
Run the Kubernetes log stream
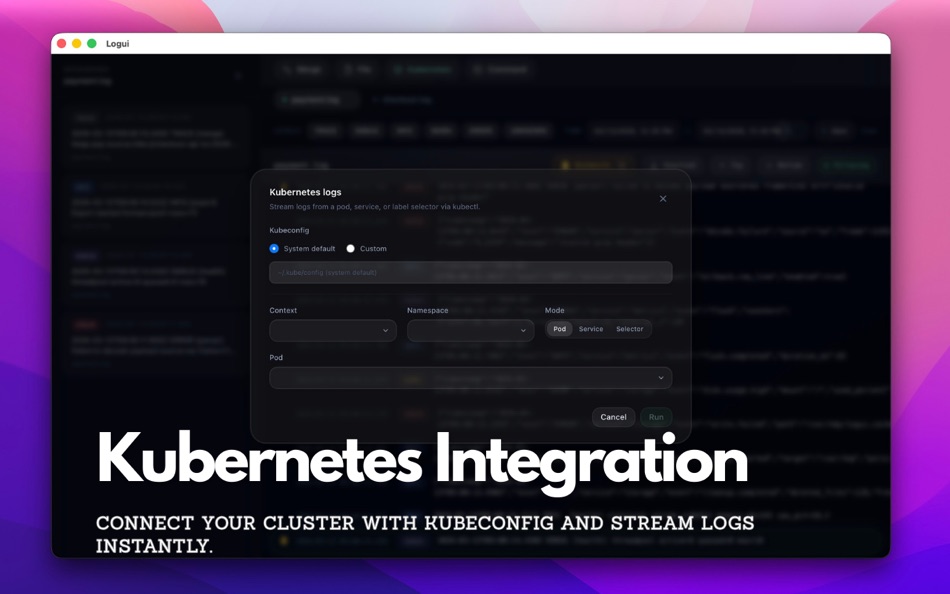coord(656,417)
